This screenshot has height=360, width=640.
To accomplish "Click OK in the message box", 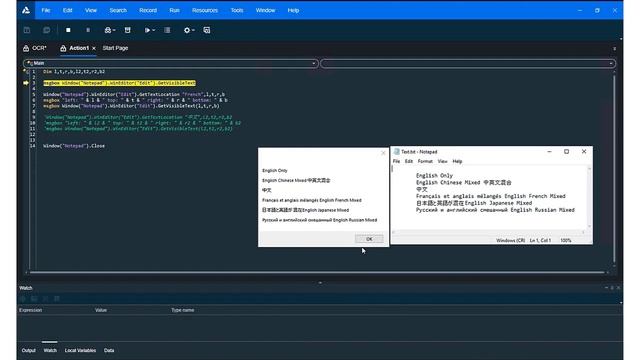I will [x=369, y=239].
